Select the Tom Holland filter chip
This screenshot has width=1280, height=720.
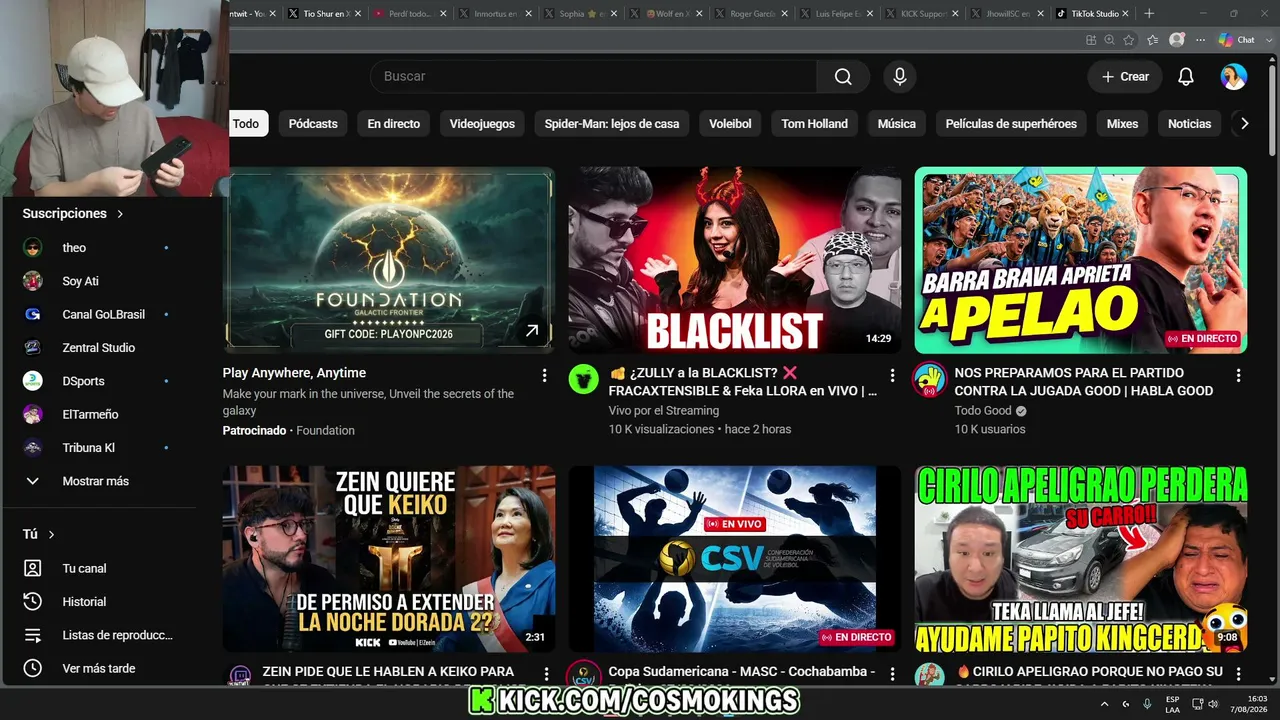click(x=814, y=124)
